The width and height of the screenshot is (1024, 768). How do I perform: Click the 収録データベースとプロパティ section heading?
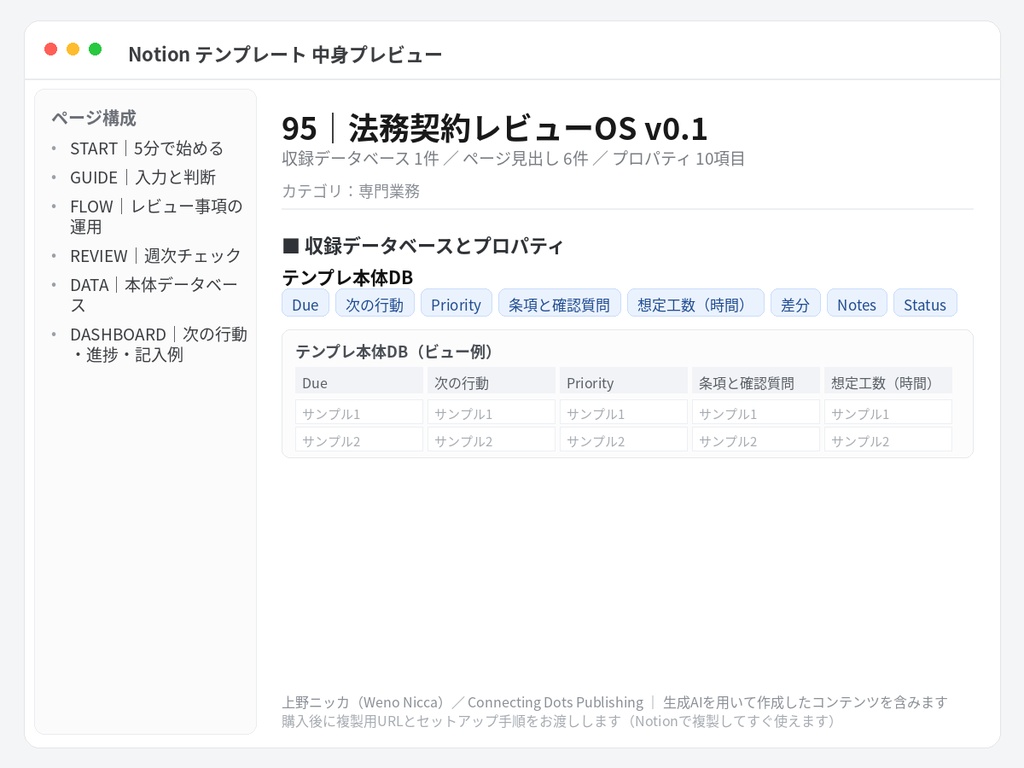click(x=423, y=246)
